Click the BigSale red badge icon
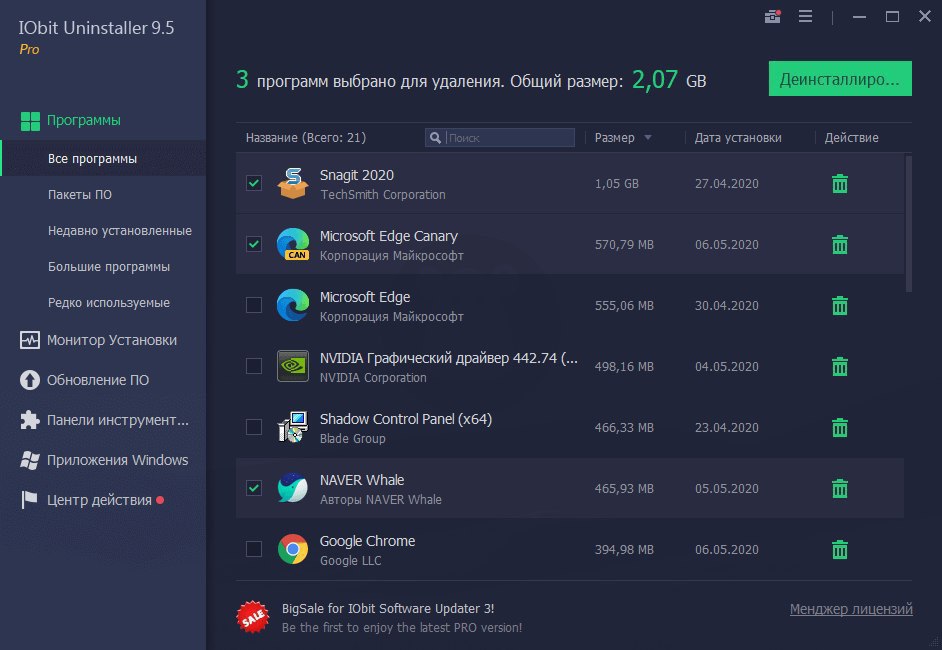 pyautogui.click(x=252, y=617)
